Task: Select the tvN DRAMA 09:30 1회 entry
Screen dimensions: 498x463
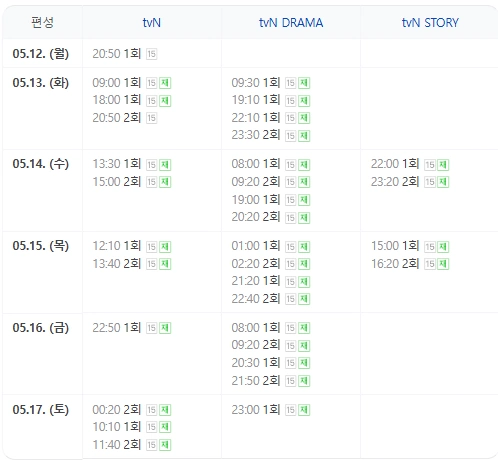Action: 271,83
